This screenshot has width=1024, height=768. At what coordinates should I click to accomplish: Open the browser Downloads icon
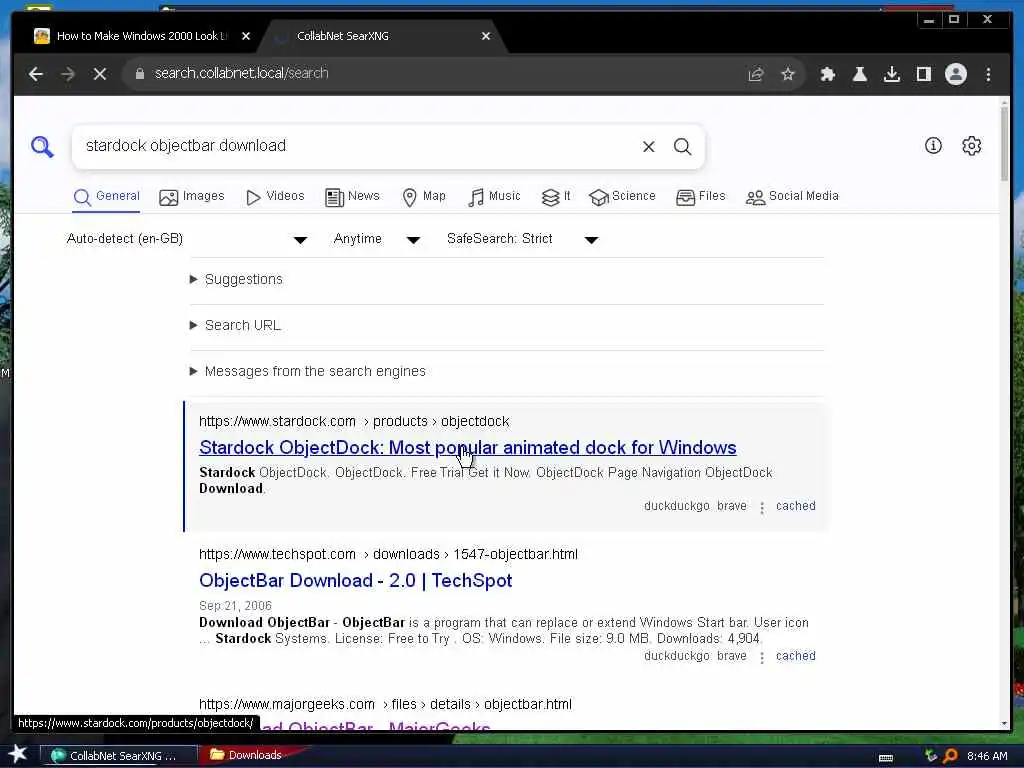coord(891,74)
